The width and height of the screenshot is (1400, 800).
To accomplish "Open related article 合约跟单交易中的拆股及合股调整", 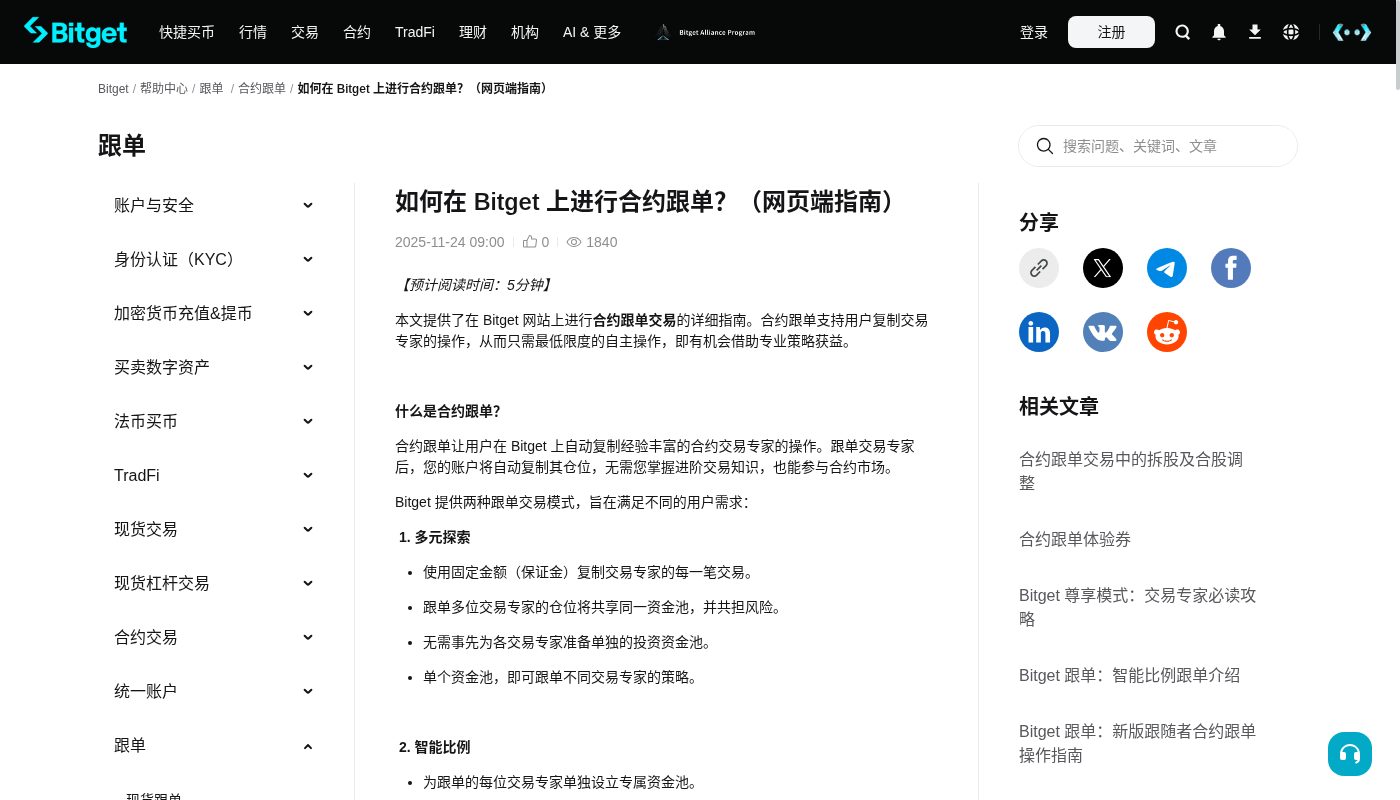I will pyautogui.click(x=1131, y=471).
